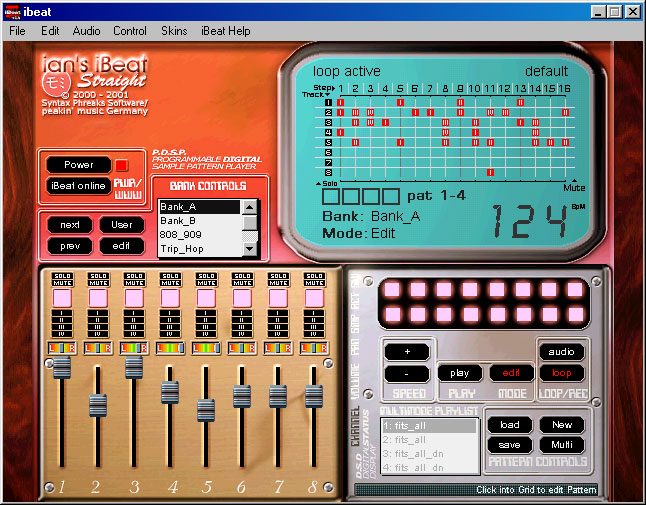The image size is (646, 505).
Task: Select Trip_Hop in bank list
Action: tap(200, 249)
